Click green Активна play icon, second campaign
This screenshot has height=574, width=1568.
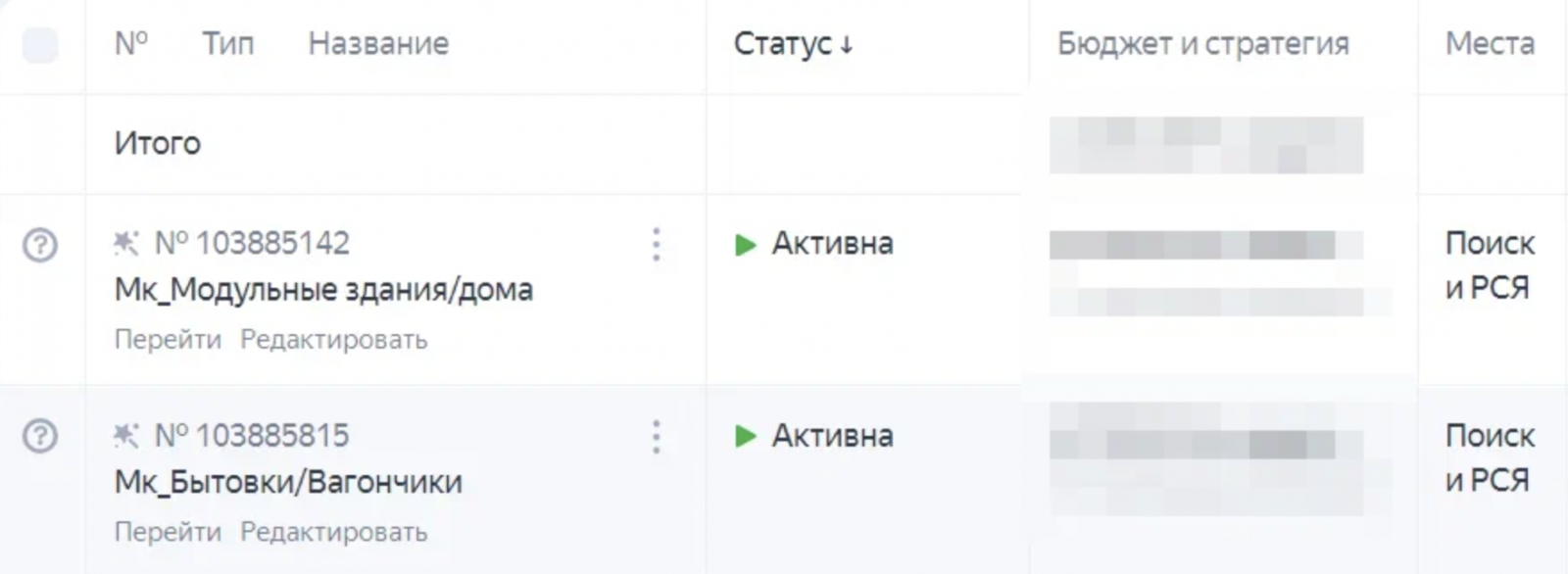pyautogui.click(x=746, y=436)
